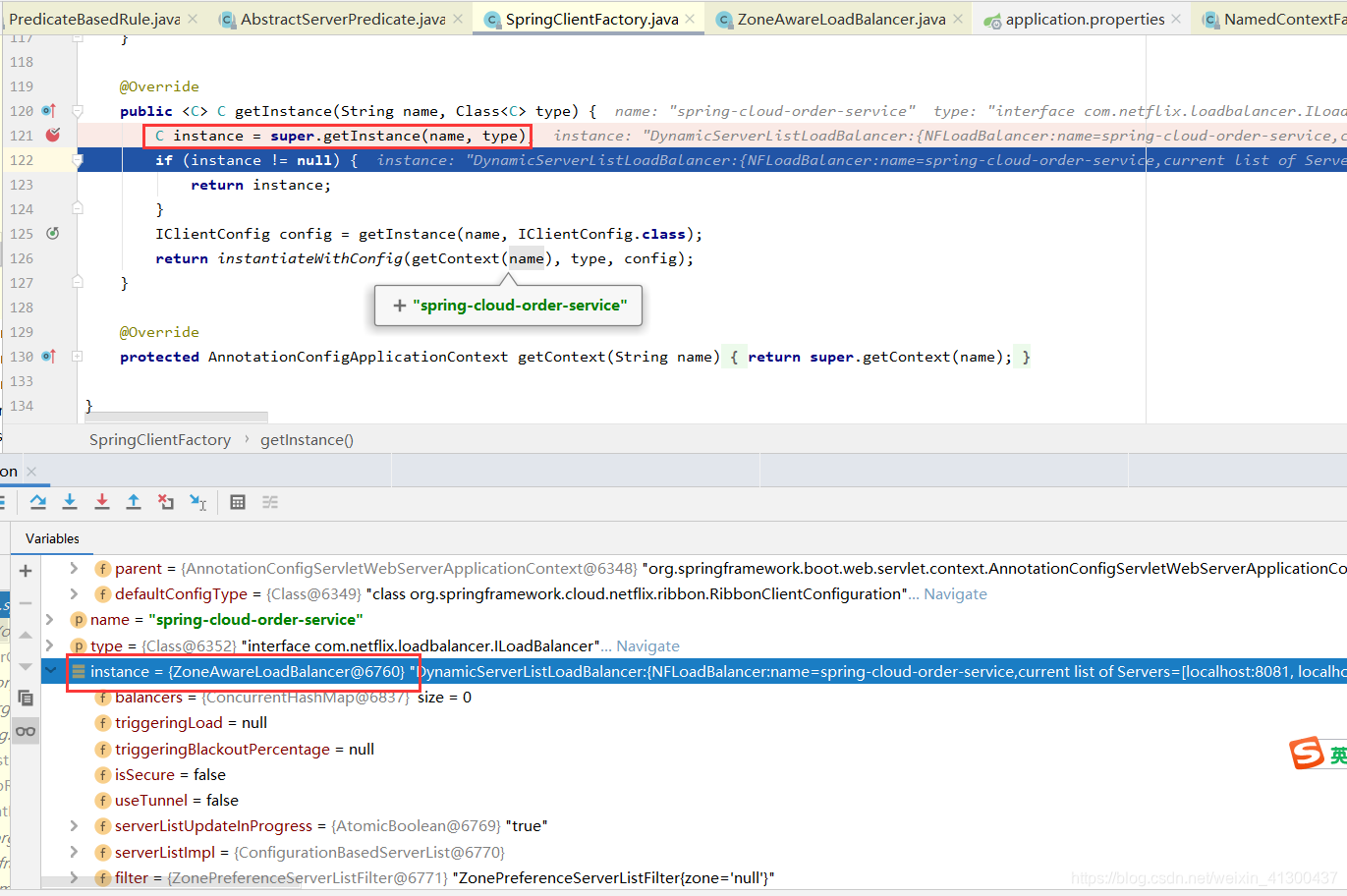Image resolution: width=1347 pixels, height=896 pixels.
Task: Toggle code folding at line 122
Action: click(78, 160)
